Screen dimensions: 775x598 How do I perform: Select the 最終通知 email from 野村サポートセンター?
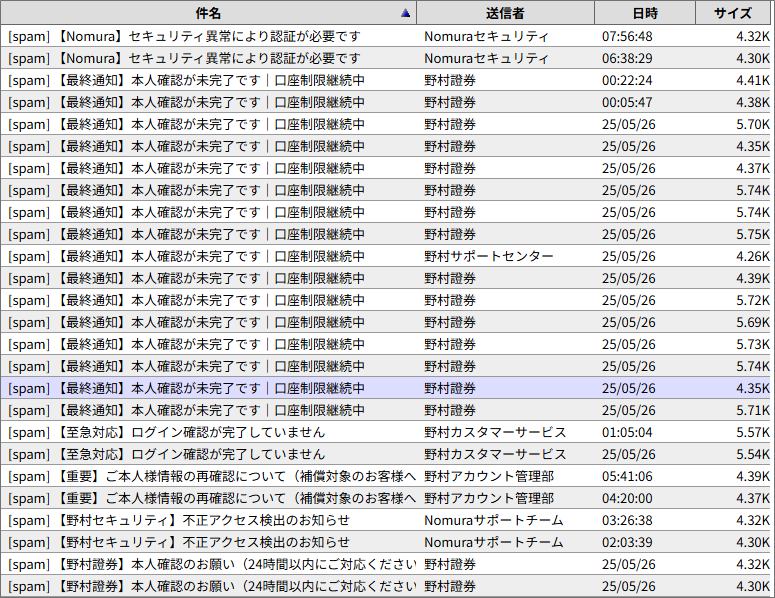pyautogui.click(x=386, y=256)
